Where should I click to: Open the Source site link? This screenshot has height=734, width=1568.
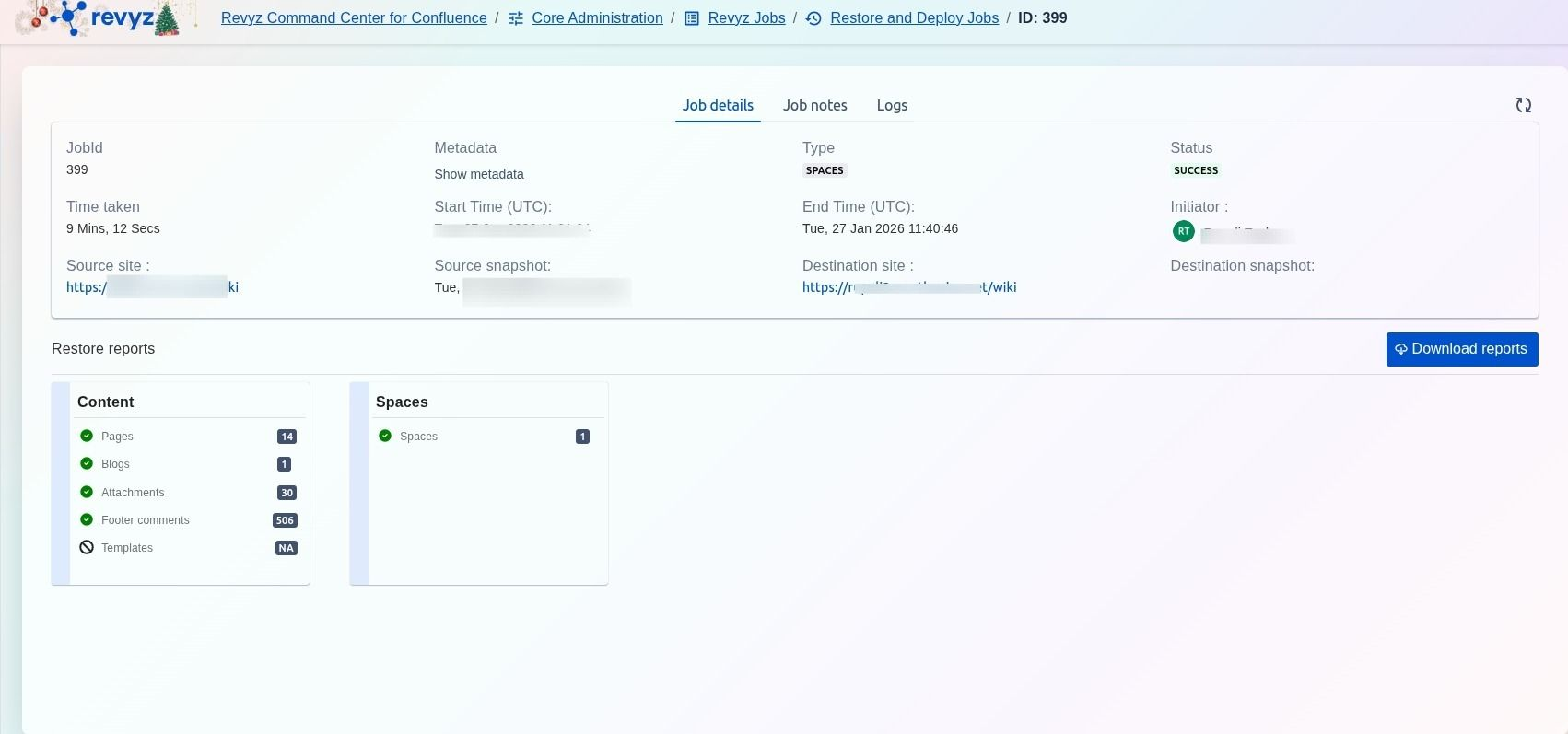(152, 287)
